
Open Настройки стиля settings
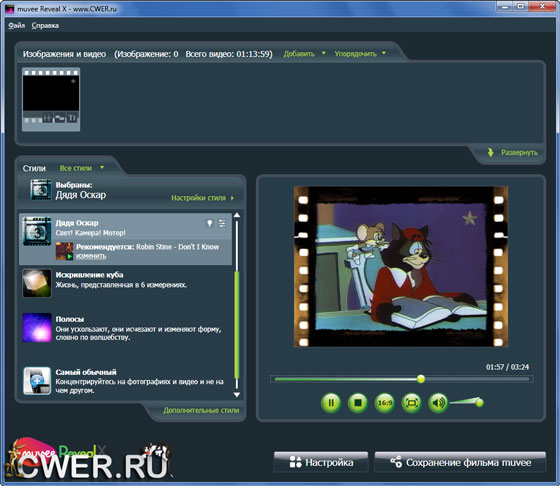pyautogui.click(x=202, y=198)
